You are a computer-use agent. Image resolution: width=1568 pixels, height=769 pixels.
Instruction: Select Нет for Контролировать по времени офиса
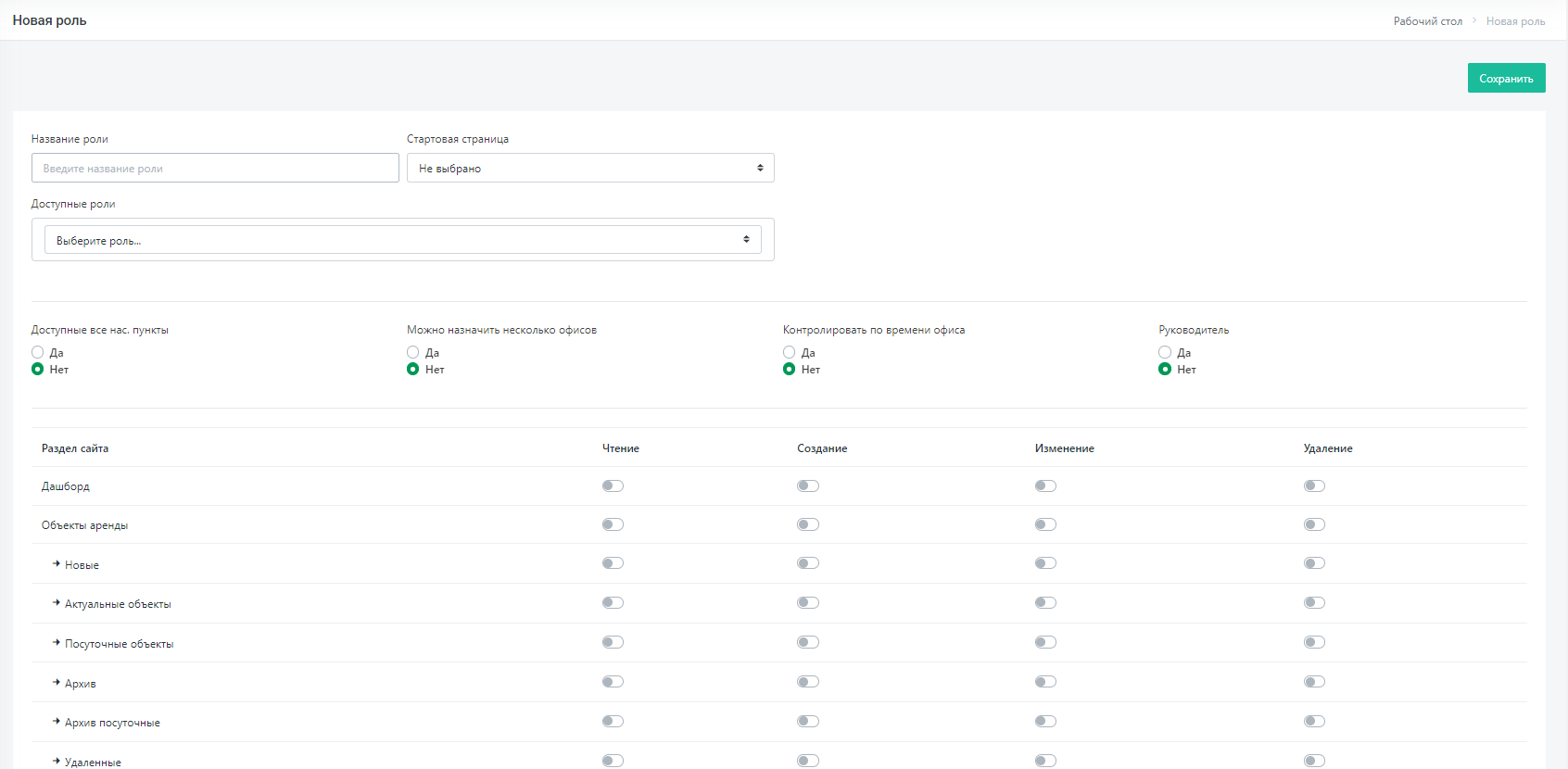tap(790, 369)
